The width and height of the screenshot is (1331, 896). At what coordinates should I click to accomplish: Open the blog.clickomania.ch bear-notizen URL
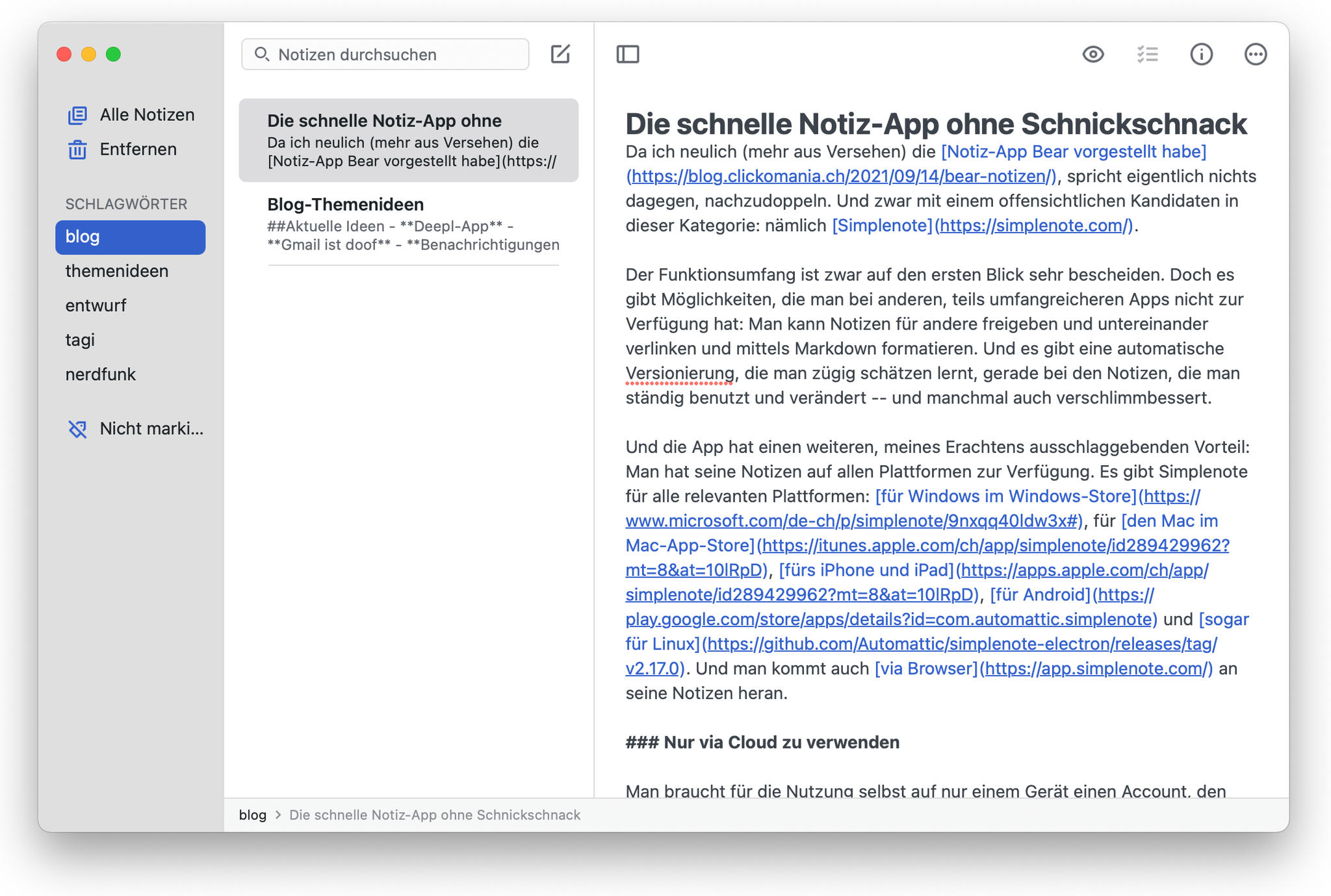(842, 176)
